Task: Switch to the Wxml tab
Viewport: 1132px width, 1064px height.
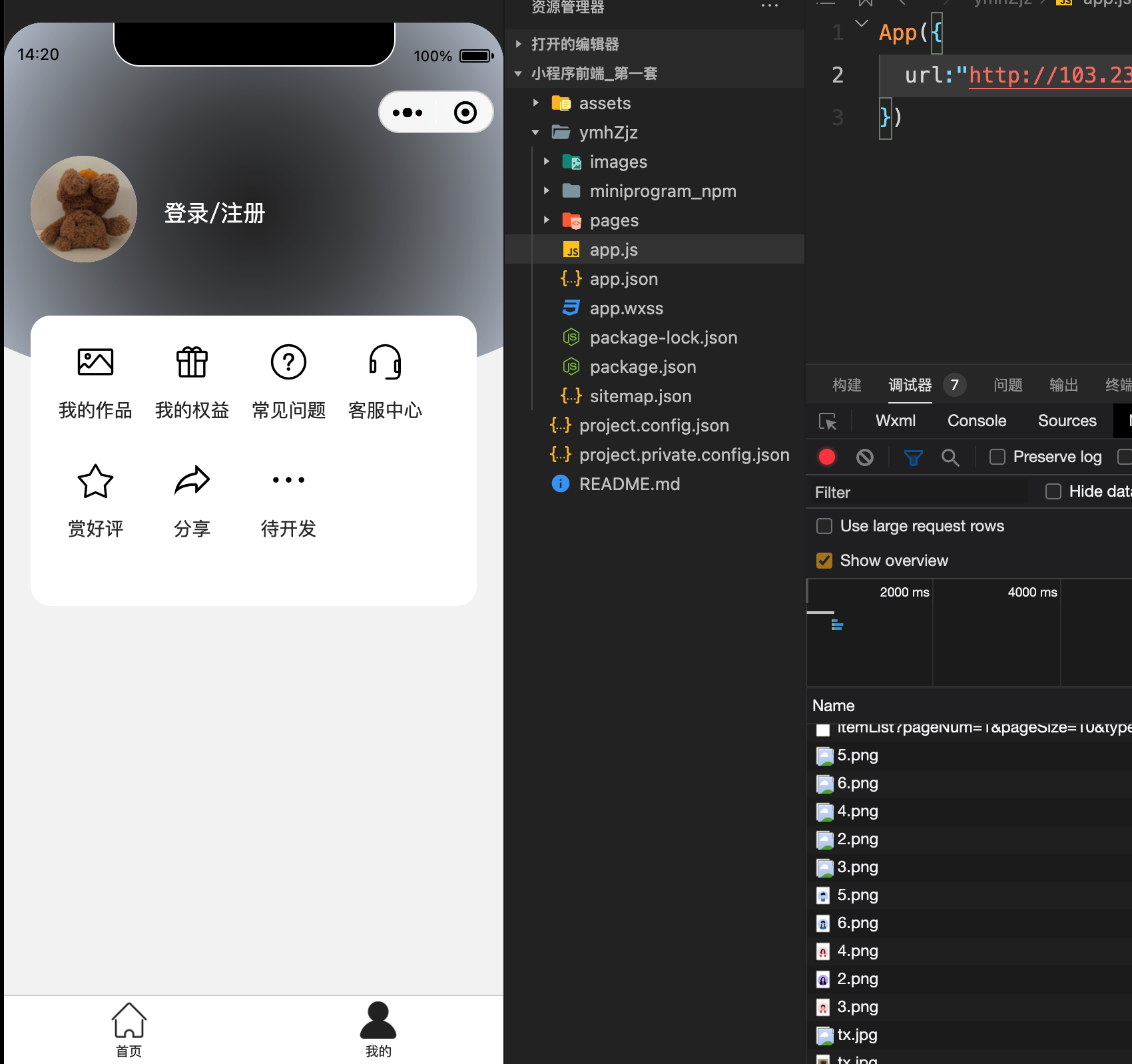Action: point(896,421)
